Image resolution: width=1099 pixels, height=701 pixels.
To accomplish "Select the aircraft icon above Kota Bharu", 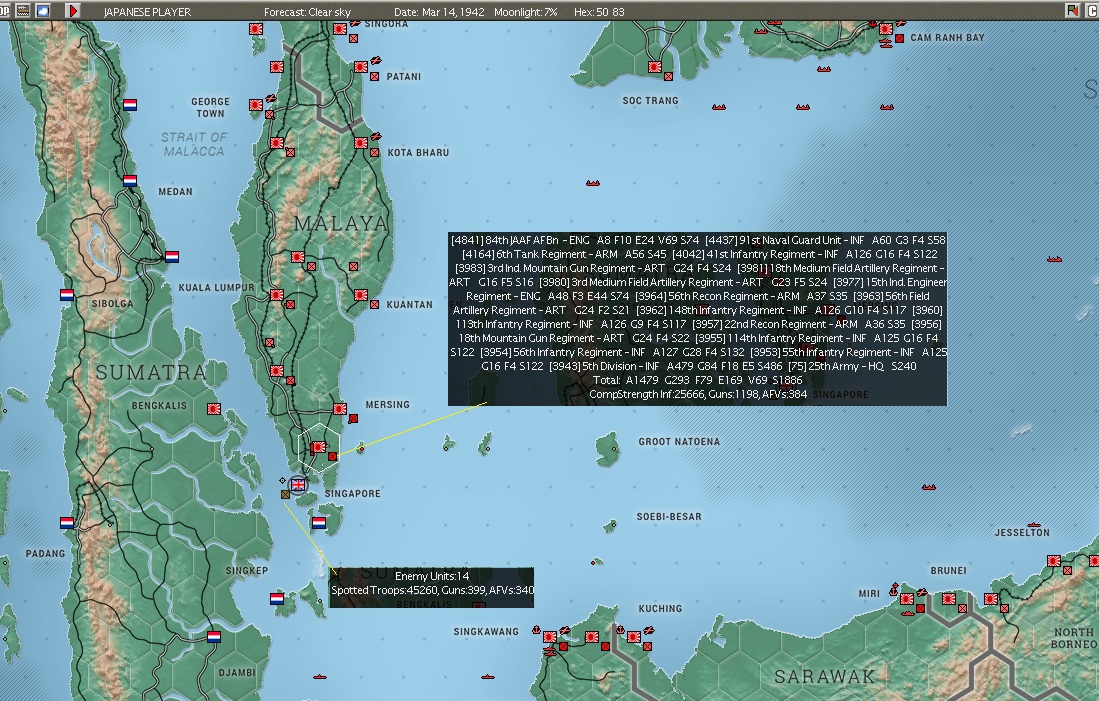I will pos(376,136).
